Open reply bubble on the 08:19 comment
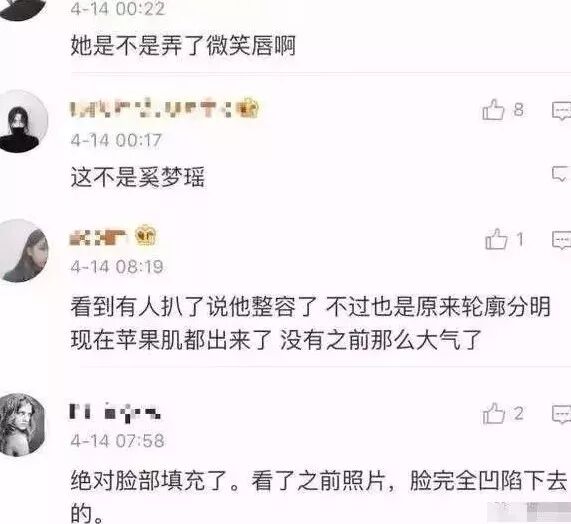The height and width of the screenshot is (524, 571). tap(562, 240)
